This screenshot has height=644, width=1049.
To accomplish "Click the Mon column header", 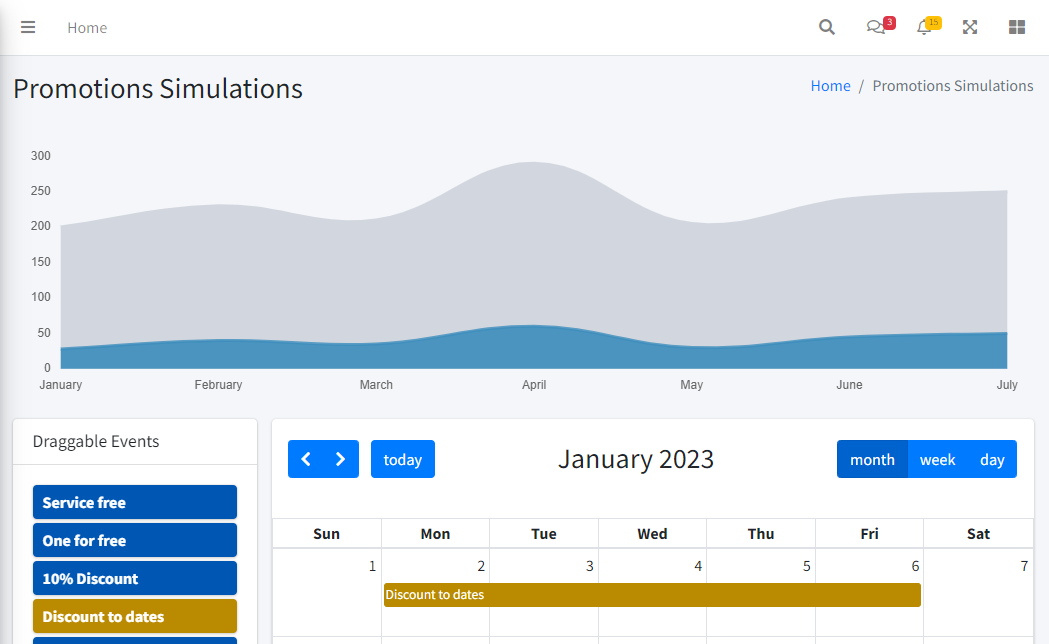I will pos(436,534).
